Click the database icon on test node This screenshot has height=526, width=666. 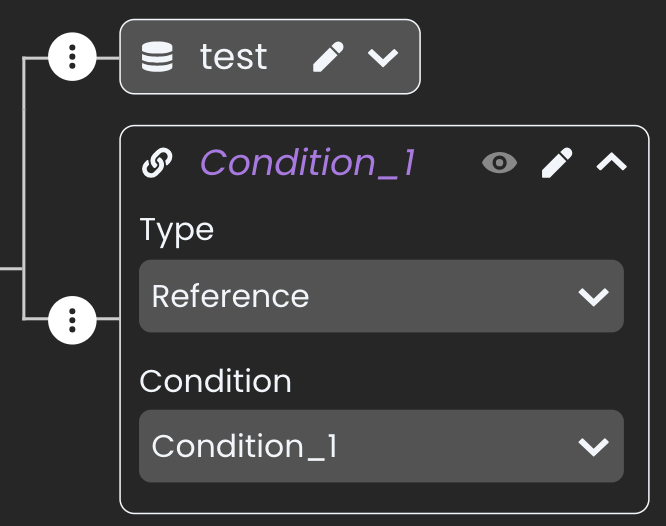click(x=157, y=57)
